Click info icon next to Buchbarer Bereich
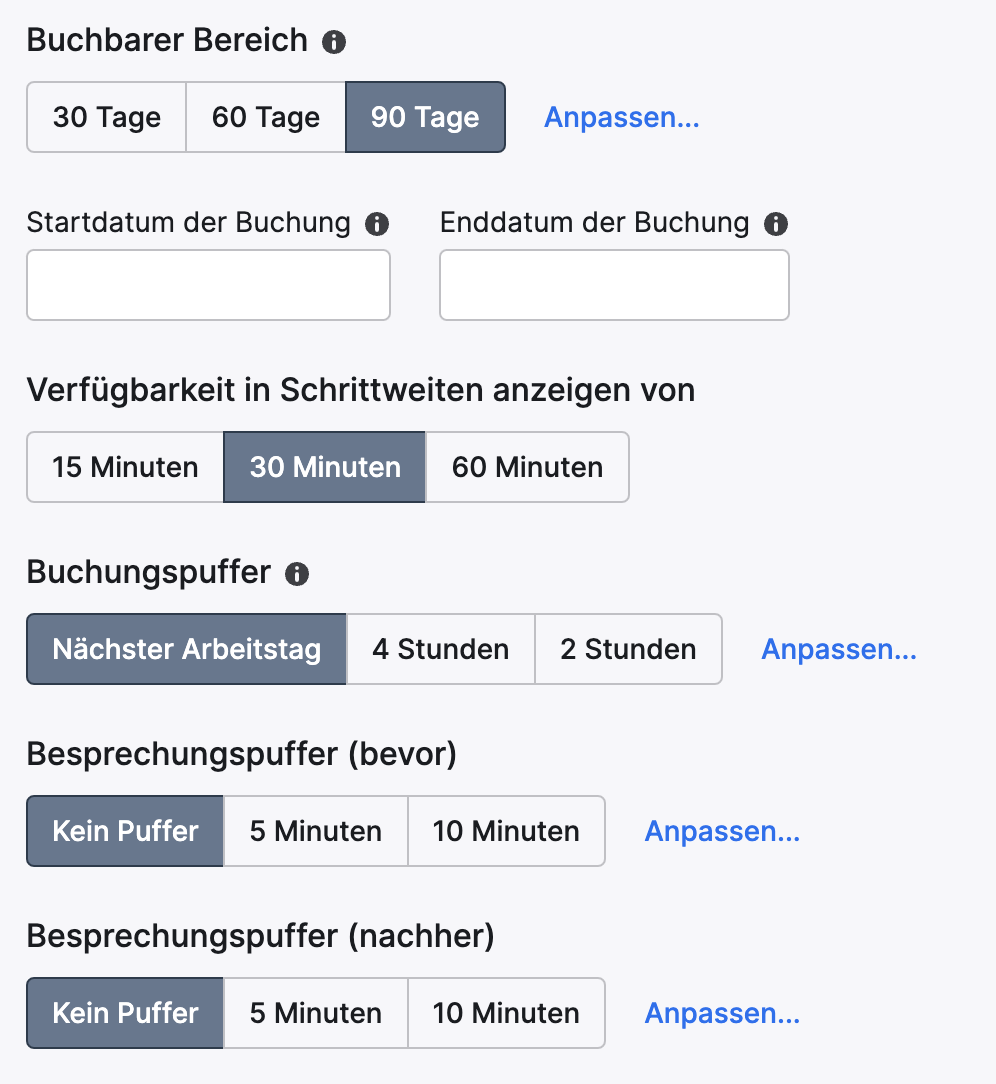996x1084 pixels. (334, 42)
